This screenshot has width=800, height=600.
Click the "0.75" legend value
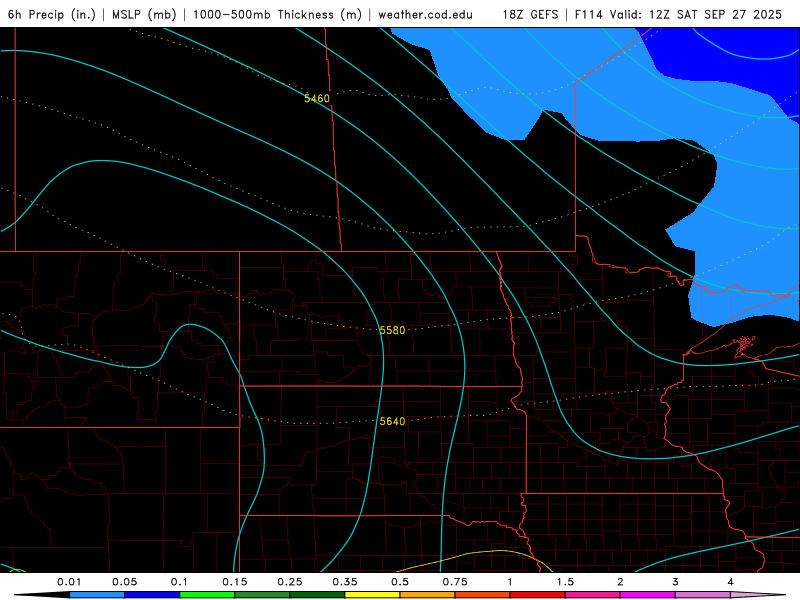click(x=455, y=582)
